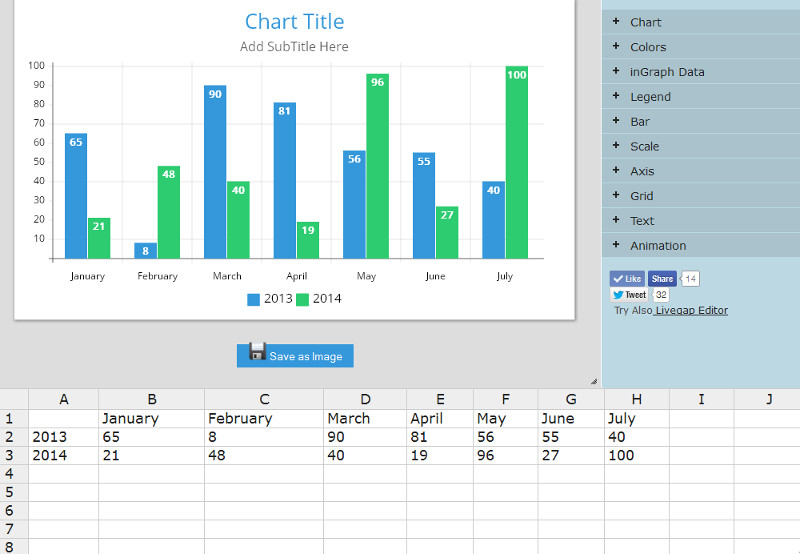The height and width of the screenshot is (554, 800).
Task: Open the Livegap Editor link
Action: 690,311
